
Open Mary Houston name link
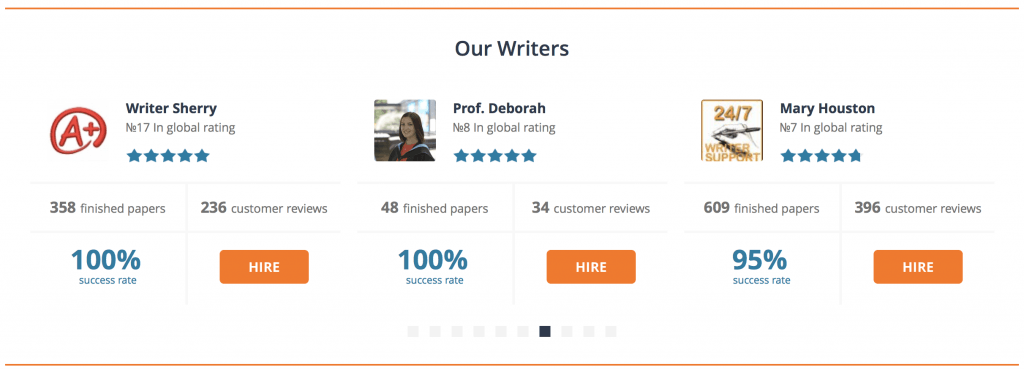tap(827, 108)
